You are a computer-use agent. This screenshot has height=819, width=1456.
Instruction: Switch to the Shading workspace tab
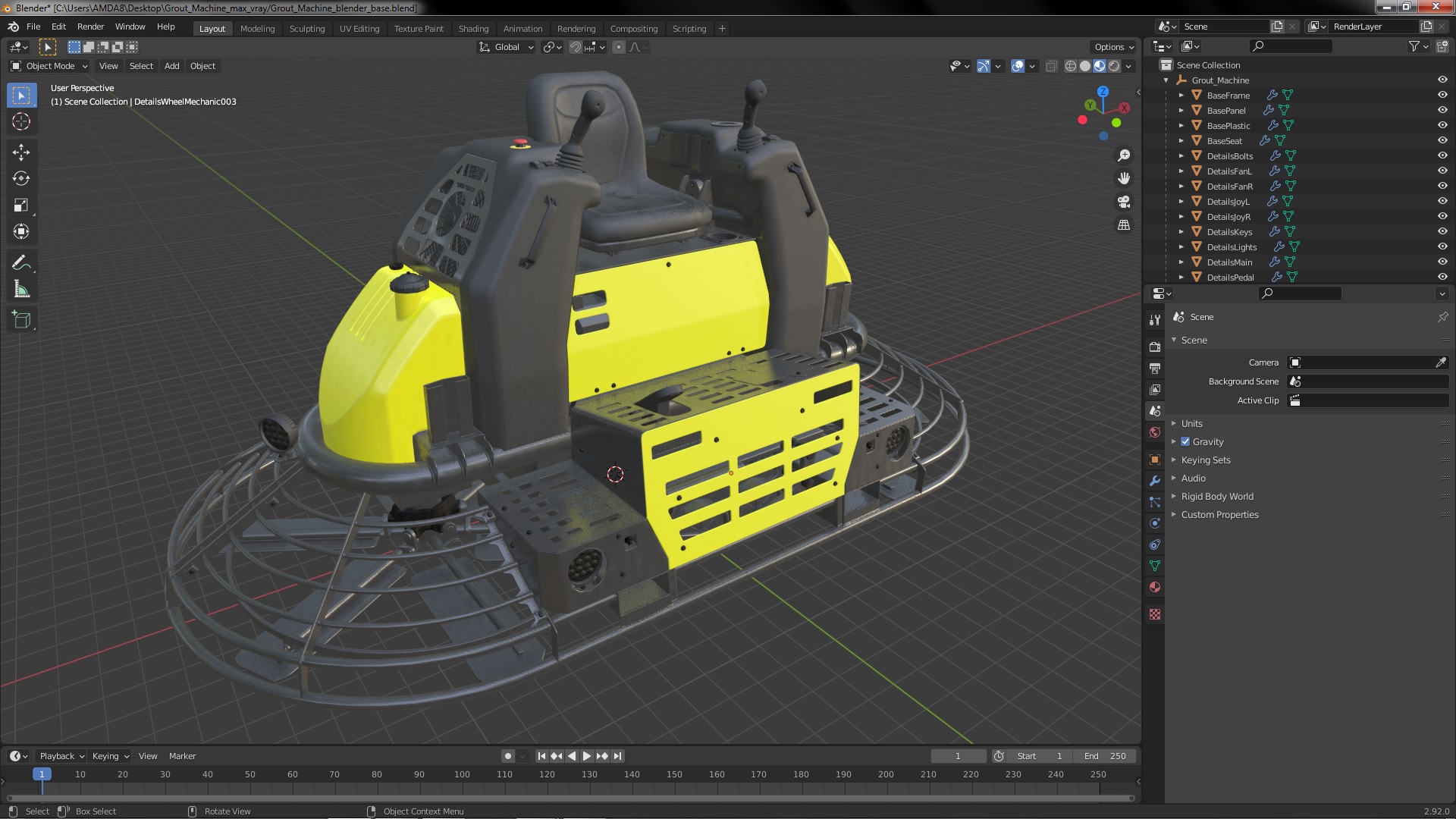[x=473, y=29]
